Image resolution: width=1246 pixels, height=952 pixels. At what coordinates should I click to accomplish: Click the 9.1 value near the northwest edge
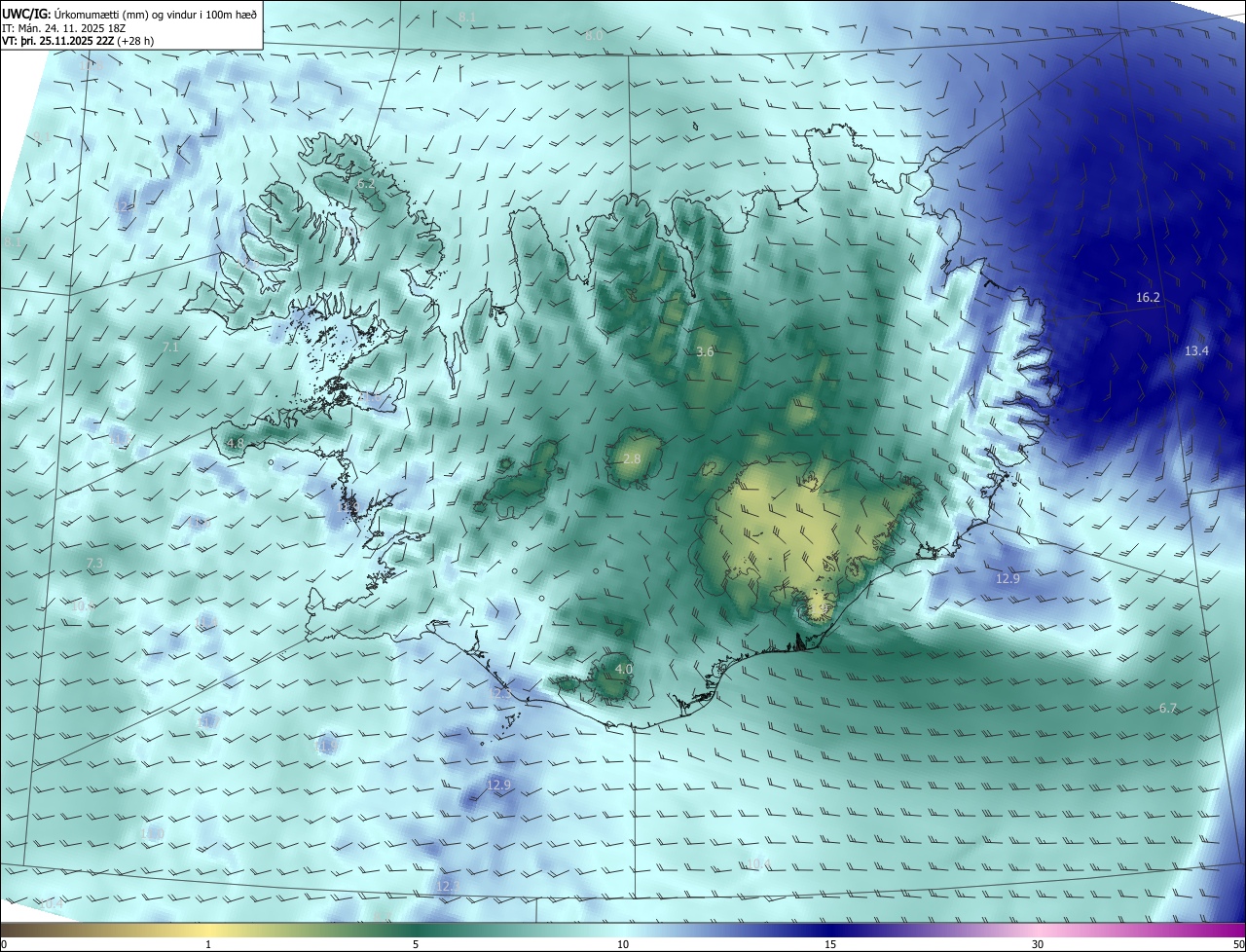[x=42, y=137]
